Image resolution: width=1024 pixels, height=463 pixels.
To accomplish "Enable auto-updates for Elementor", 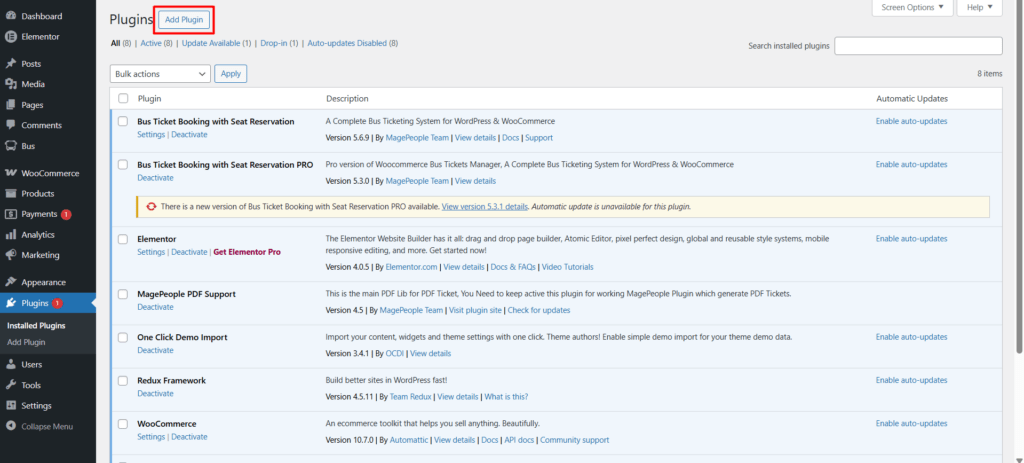I will click(x=911, y=239).
